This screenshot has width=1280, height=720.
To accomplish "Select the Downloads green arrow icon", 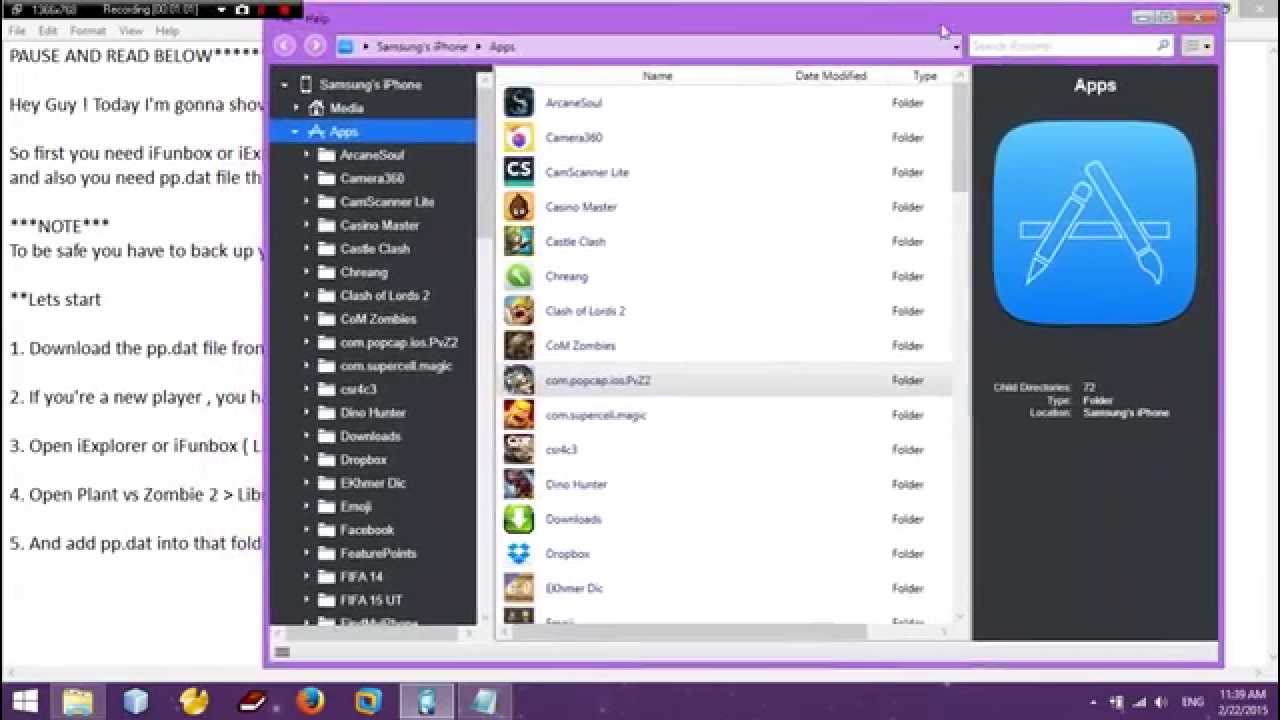I will click(519, 518).
